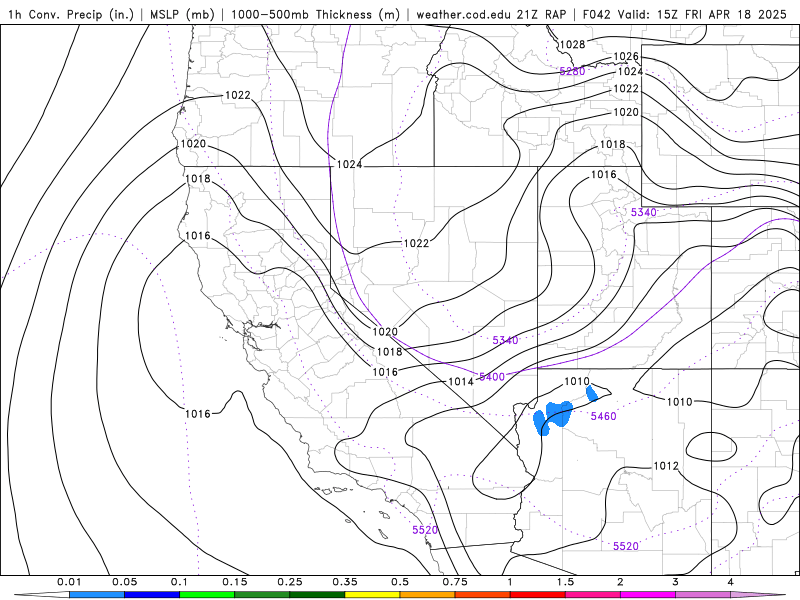Click the darkest green 0.25–0.35 legend swatch
The height and width of the screenshot is (600, 800).
[x=317, y=595]
